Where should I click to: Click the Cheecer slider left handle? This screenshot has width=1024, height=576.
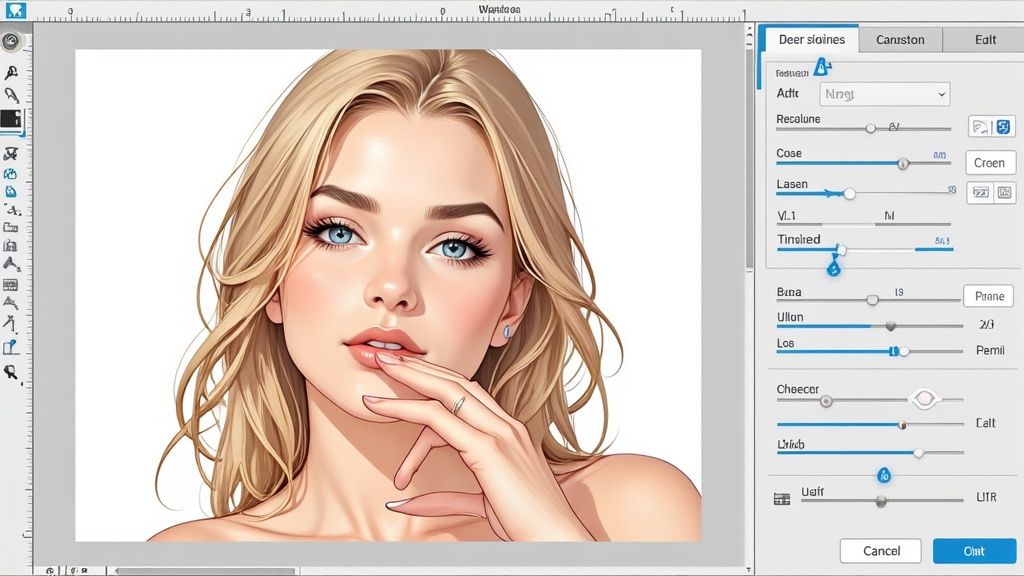click(x=826, y=401)
